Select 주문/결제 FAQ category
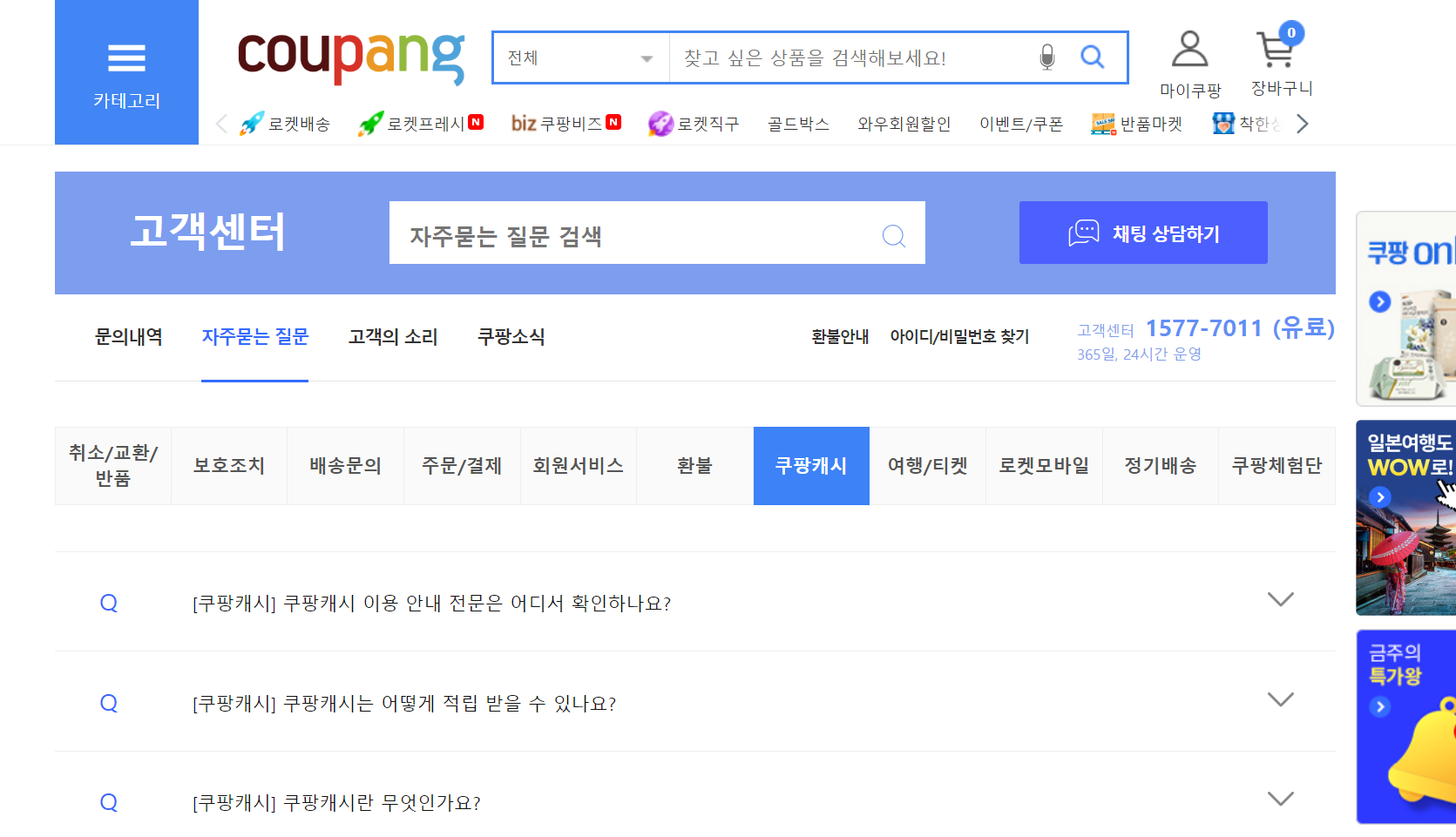Screen dimensions: 1456x837 (x=463, y=466)
